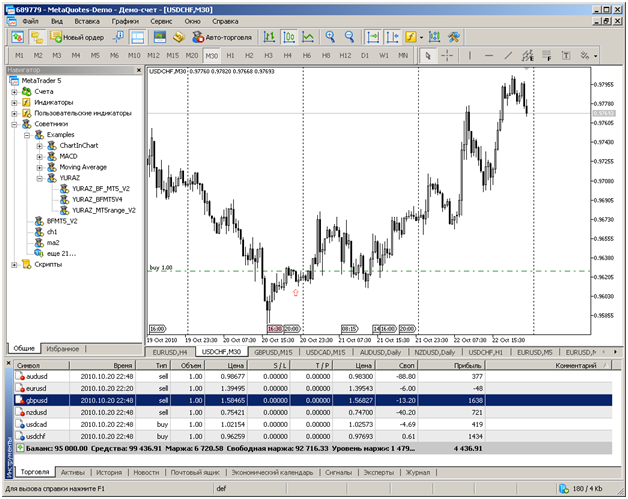Collapse the Советники tree node

pyautogui.click(x=14, y=124)
